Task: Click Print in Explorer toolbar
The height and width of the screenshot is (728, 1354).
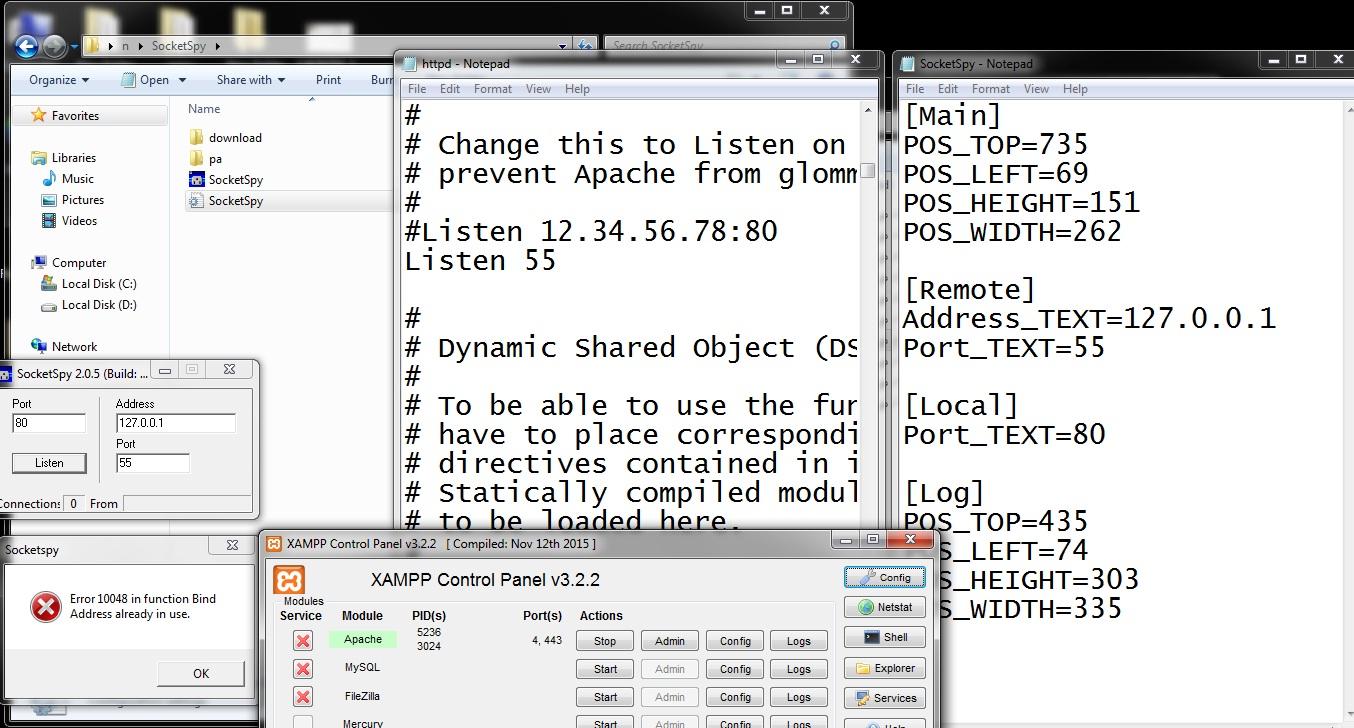Action: [x=328, y=80]
